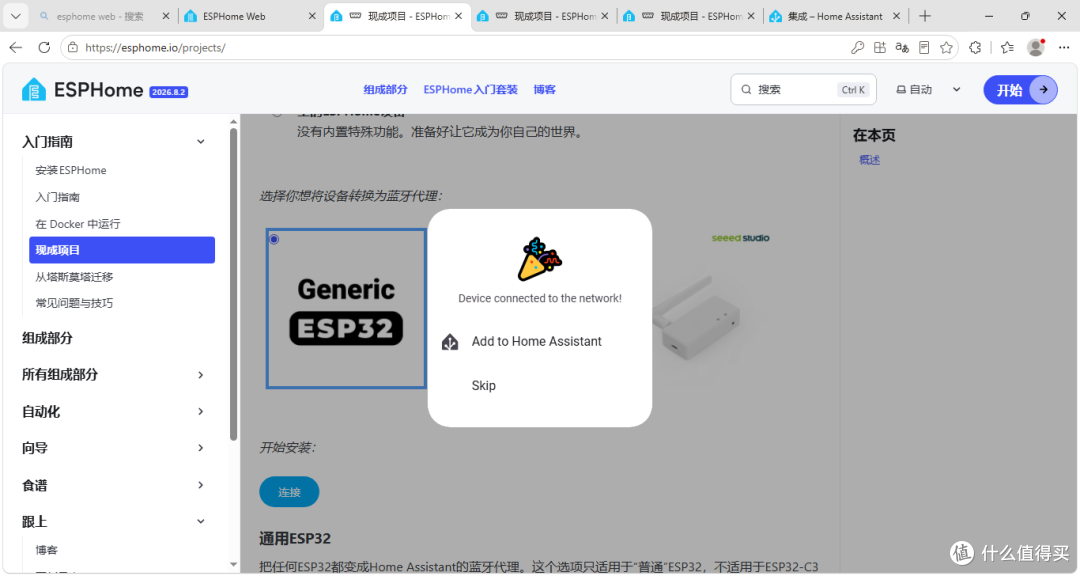Open 常见问题与技巧 sidebar link

(74, 303)
